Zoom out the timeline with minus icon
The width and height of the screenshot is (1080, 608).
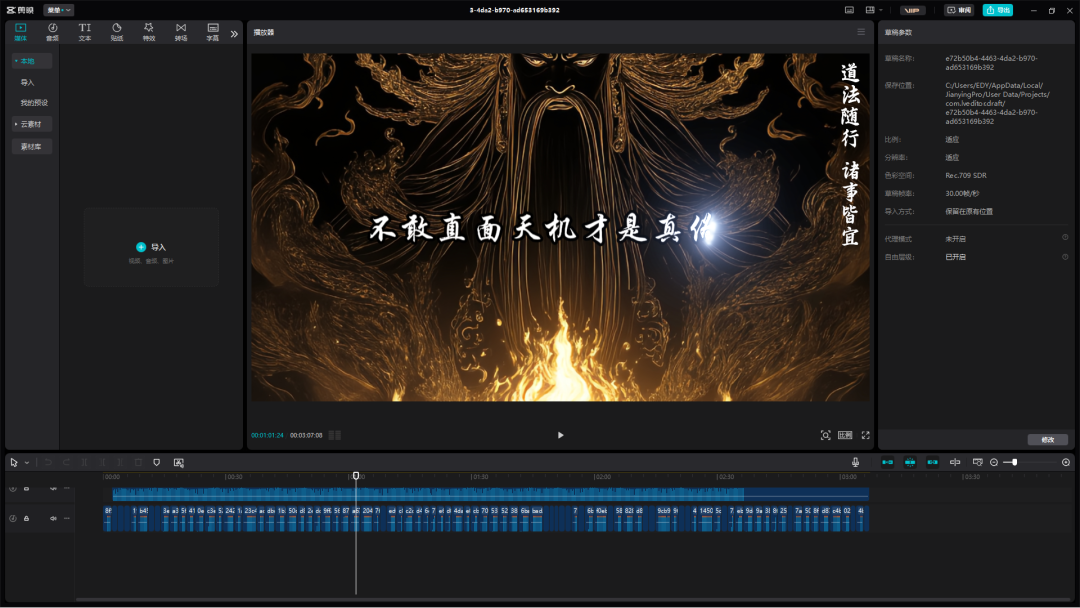(994, 463)
